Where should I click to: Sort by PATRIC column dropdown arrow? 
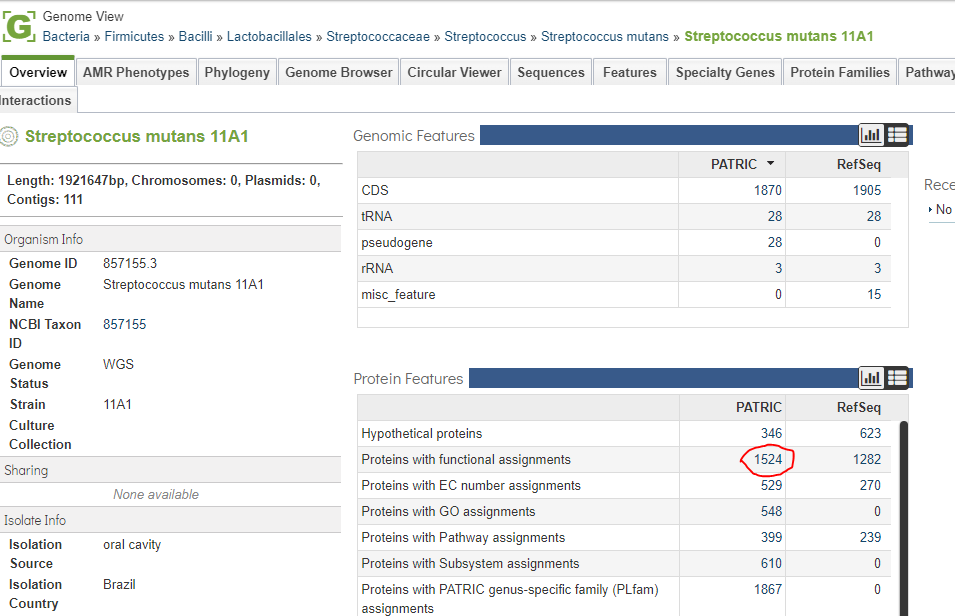click(770, 163)
